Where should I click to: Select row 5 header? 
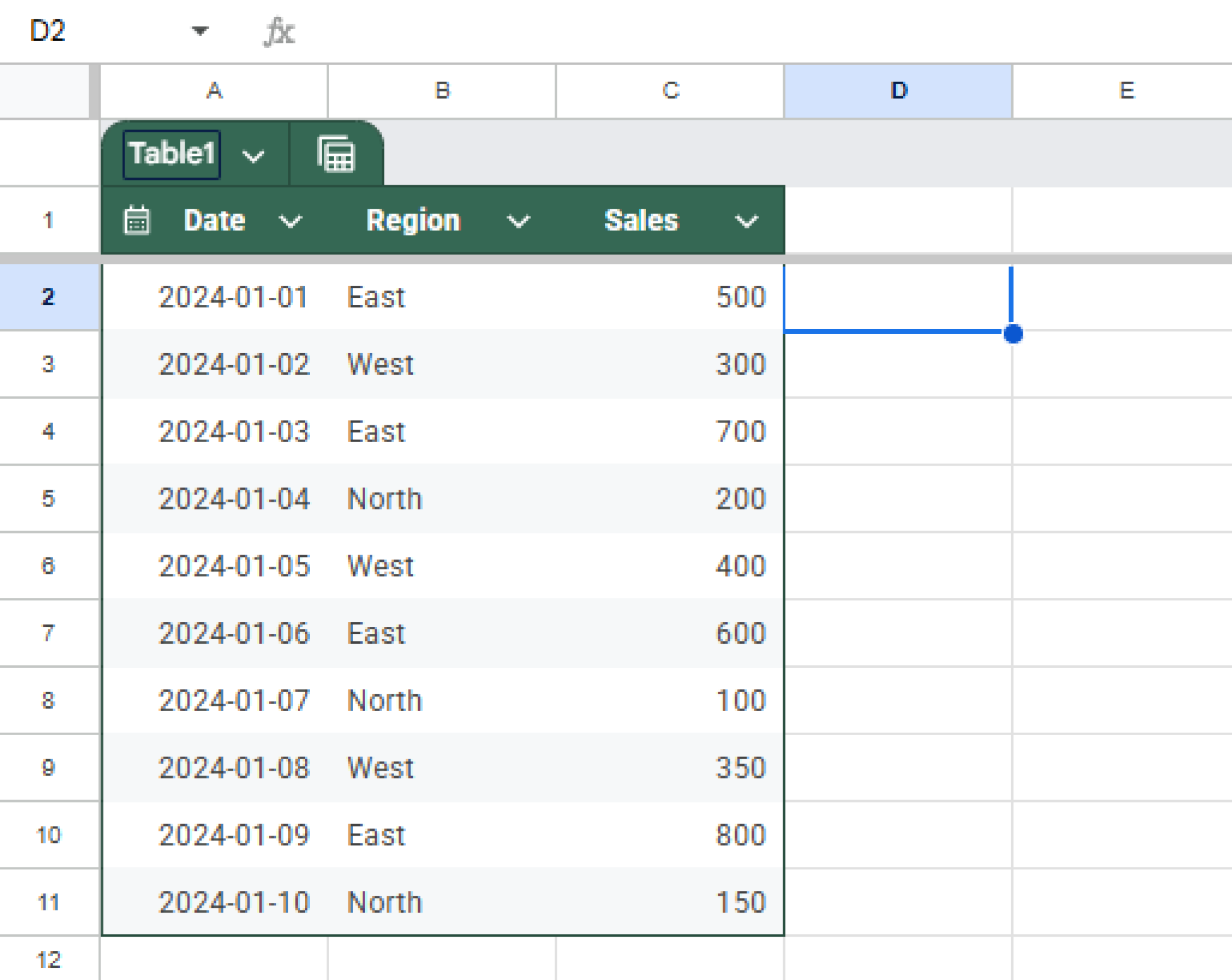point(49,499)
